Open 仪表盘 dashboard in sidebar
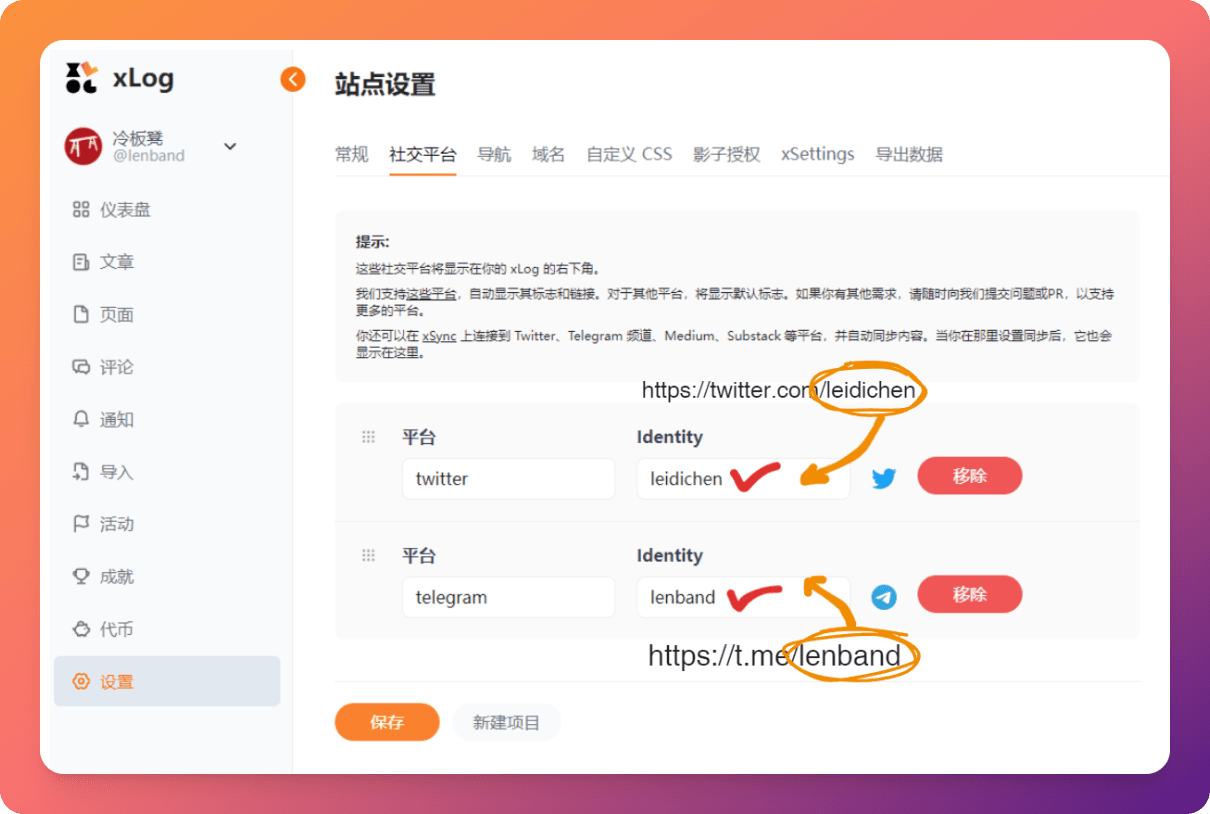Viewport: 1210px width, 814px height. click(x=167, y=210)
